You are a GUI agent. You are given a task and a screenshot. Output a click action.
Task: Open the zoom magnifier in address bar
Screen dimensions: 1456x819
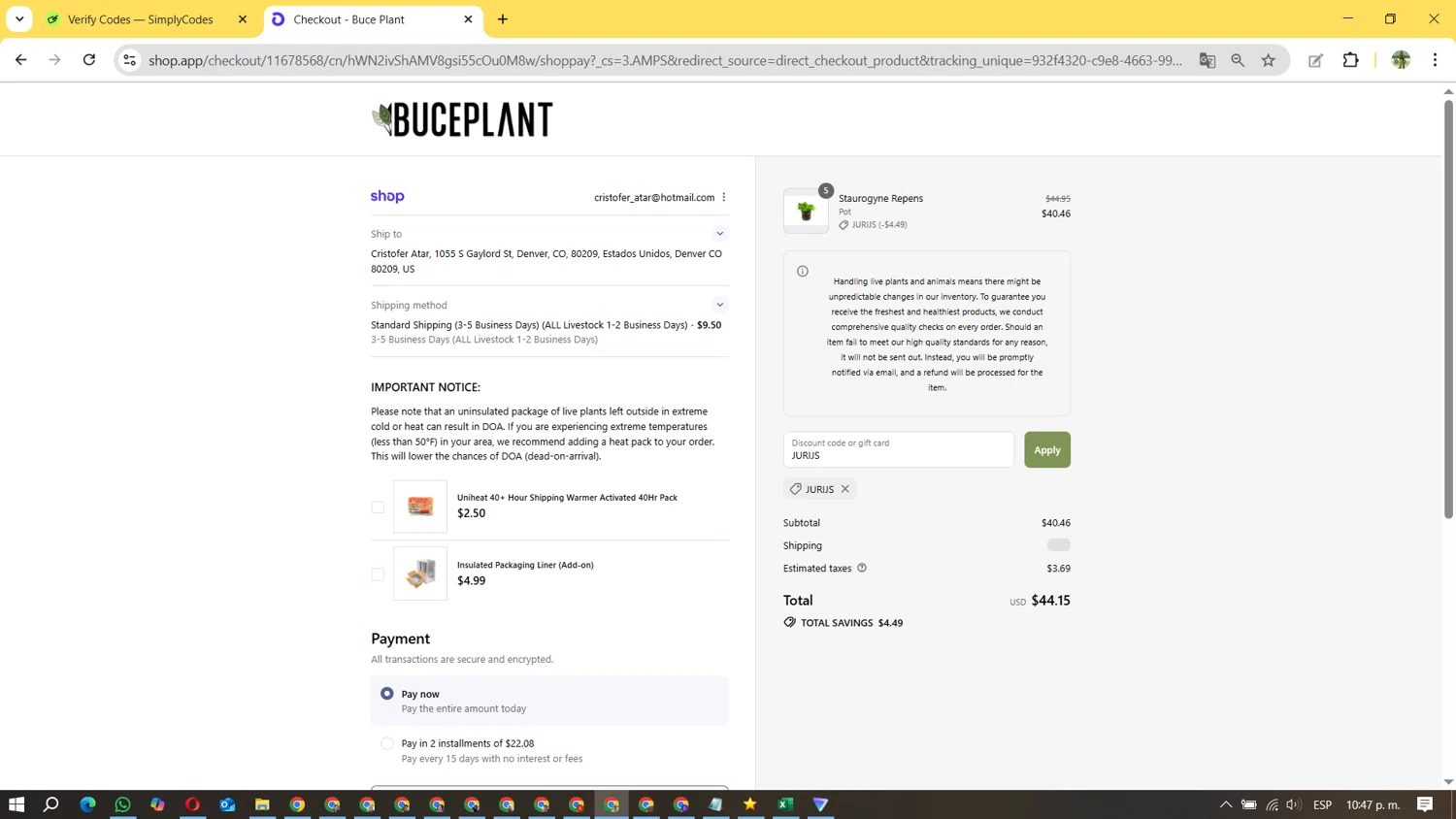(x=1238, y=60)
